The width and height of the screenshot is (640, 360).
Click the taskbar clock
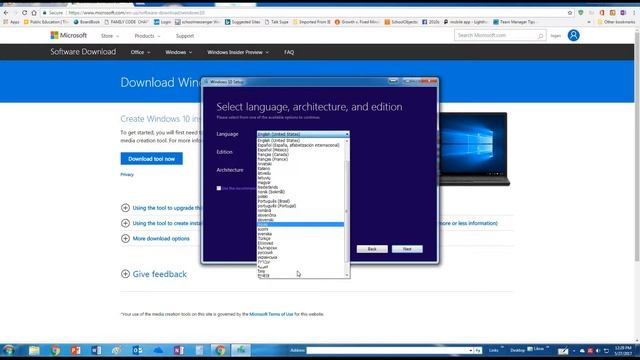pyautogui.click(x=623, y=351)
